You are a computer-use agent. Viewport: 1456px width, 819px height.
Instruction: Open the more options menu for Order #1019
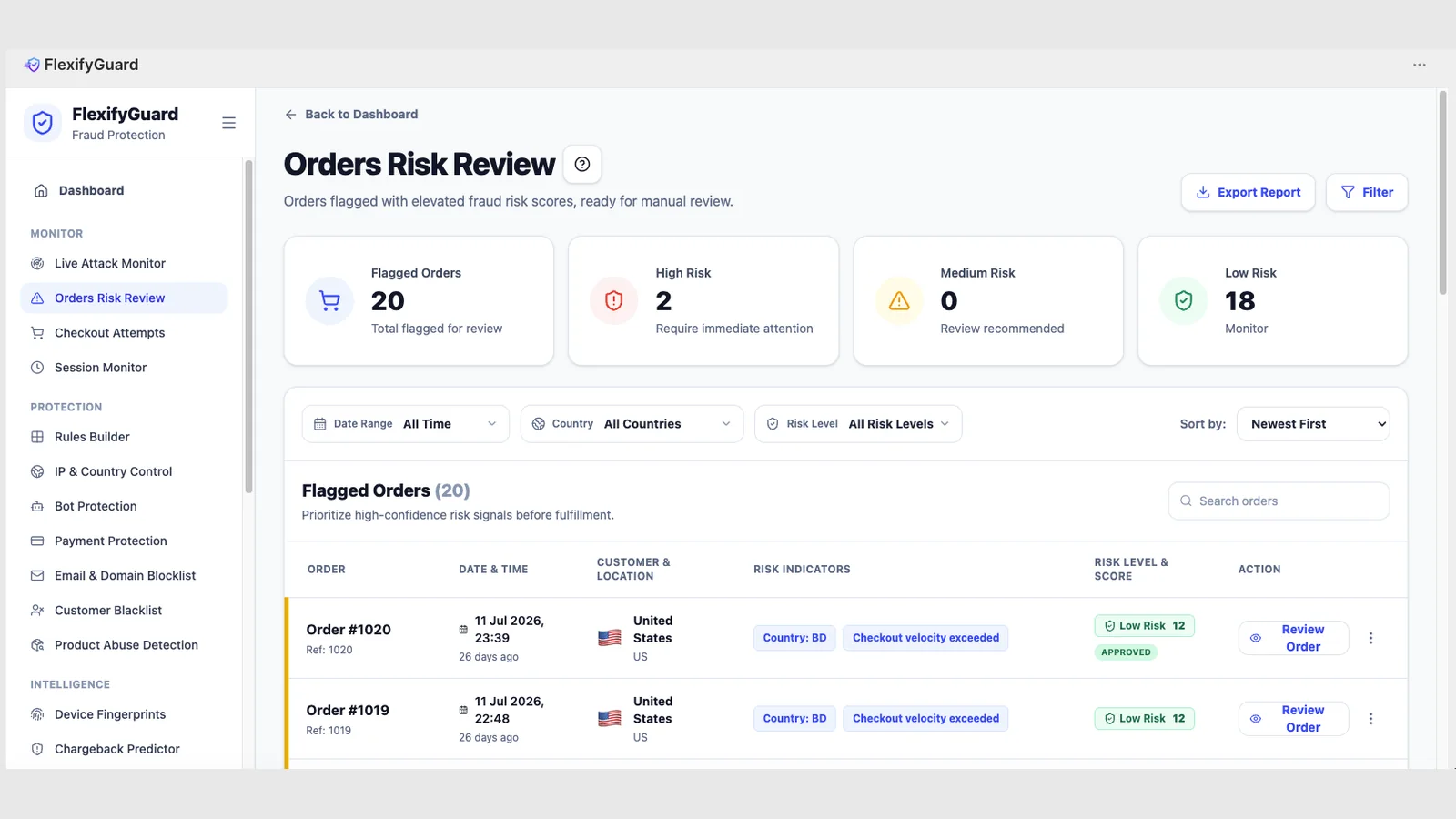click(x=1370, y=719)
